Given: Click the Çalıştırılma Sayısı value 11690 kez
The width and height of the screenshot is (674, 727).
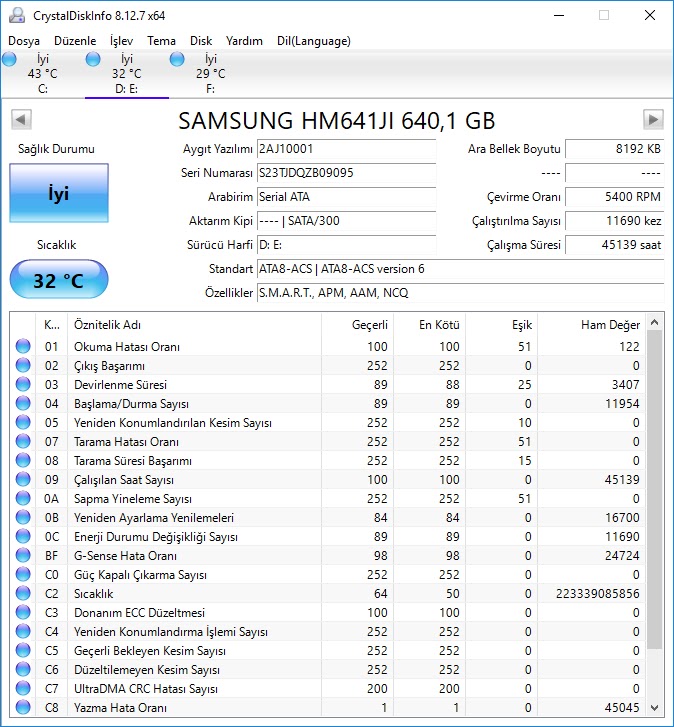Looking at the screenshot, I should [x=615, y=221].
